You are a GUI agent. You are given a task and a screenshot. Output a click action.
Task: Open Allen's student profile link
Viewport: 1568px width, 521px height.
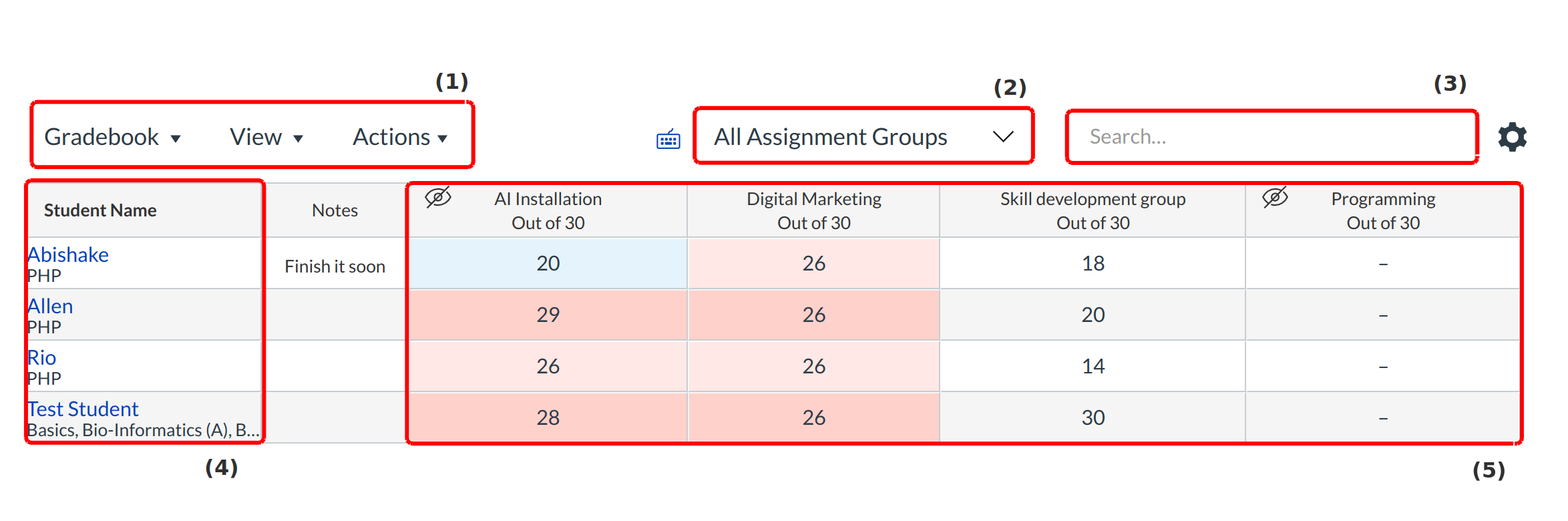click(50, 307)
